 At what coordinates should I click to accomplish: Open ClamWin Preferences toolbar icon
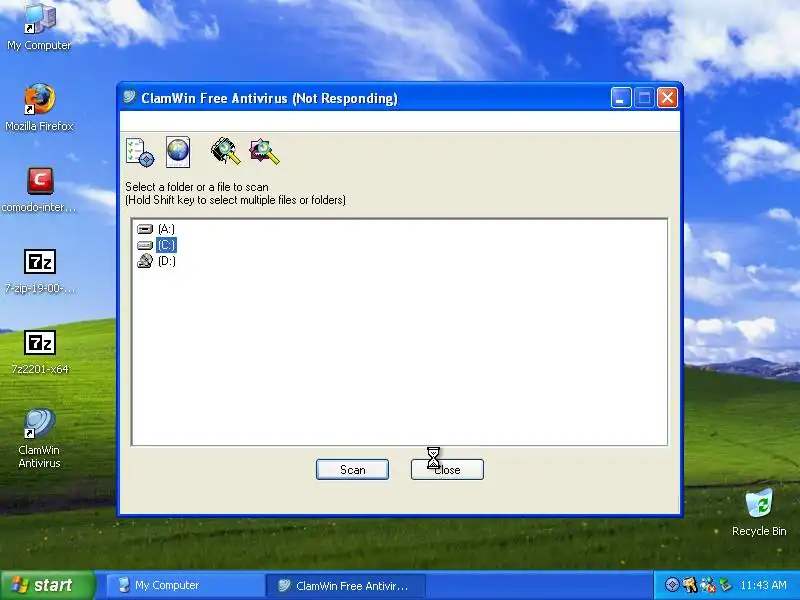140,152
